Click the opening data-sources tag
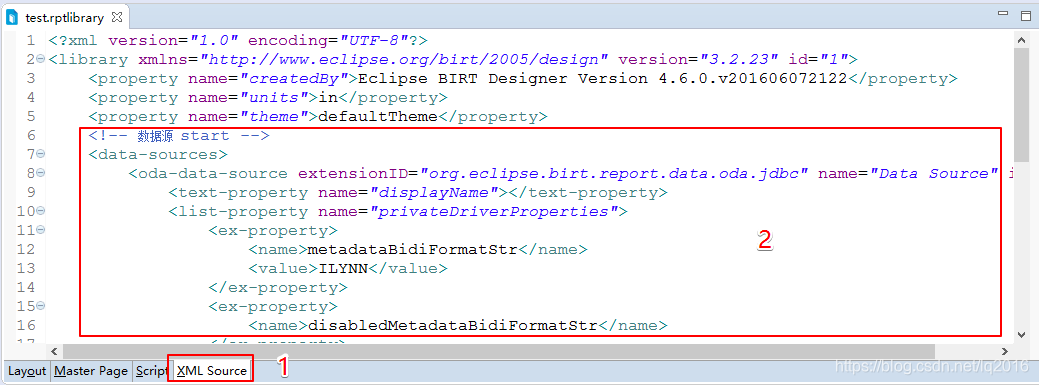The width and height of the screenshot is (1039, 385). click(x=158, y=154)
